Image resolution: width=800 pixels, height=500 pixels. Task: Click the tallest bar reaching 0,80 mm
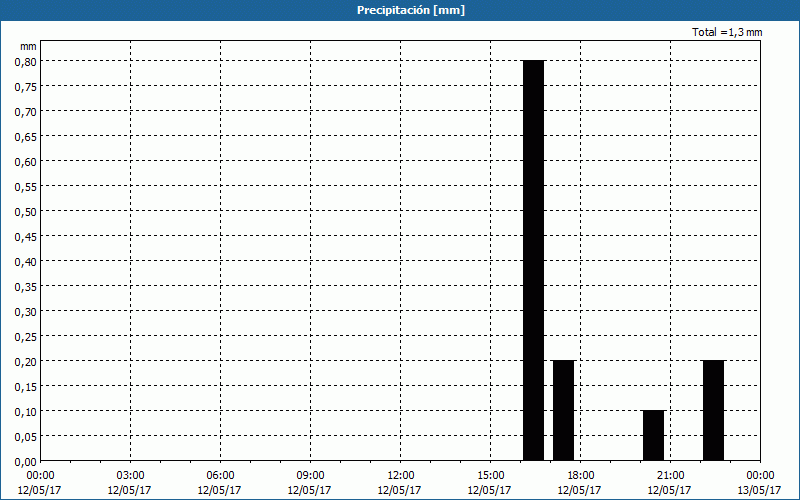click(534, 260)
